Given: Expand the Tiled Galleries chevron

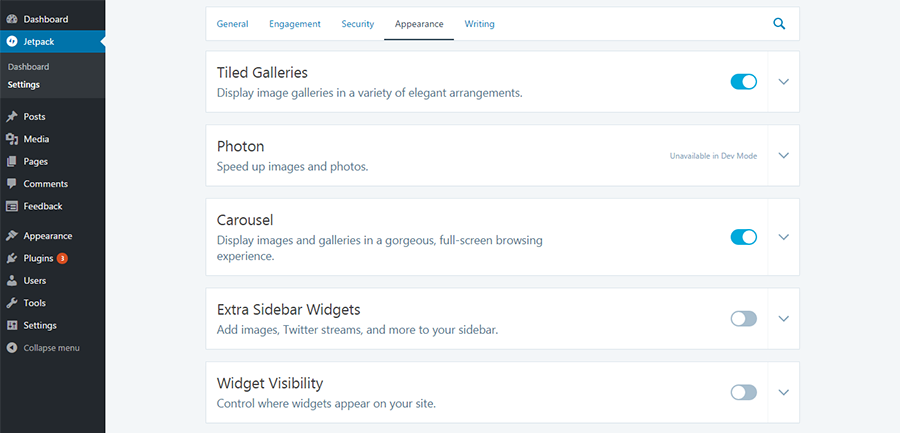Looking at the screenshot, I should (x=783, y=82).
